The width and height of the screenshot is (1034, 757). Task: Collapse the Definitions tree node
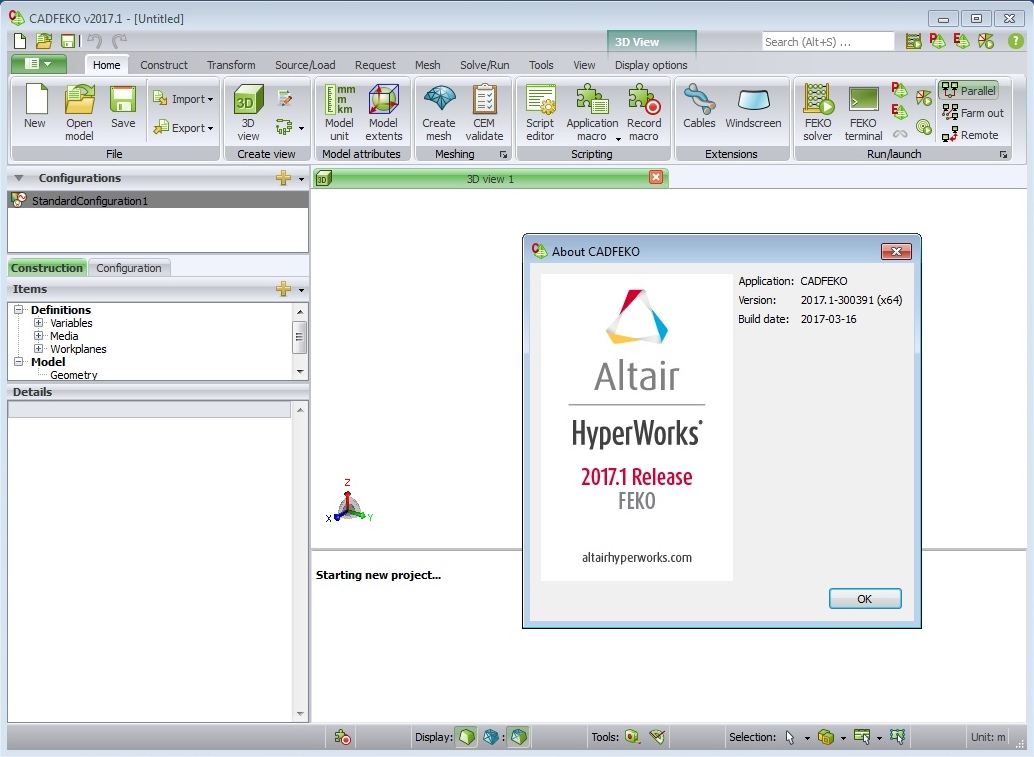pos(18,310)
